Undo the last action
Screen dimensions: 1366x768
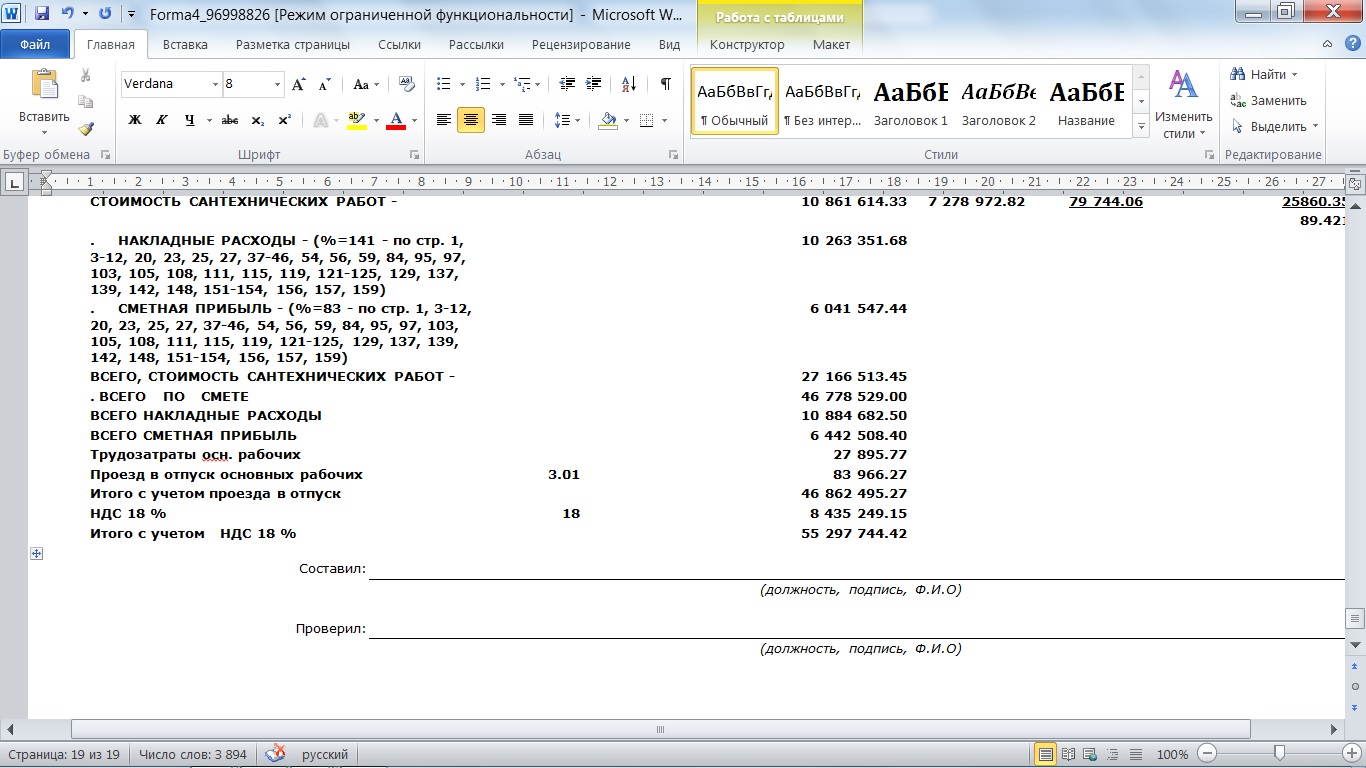click(68, 14)
